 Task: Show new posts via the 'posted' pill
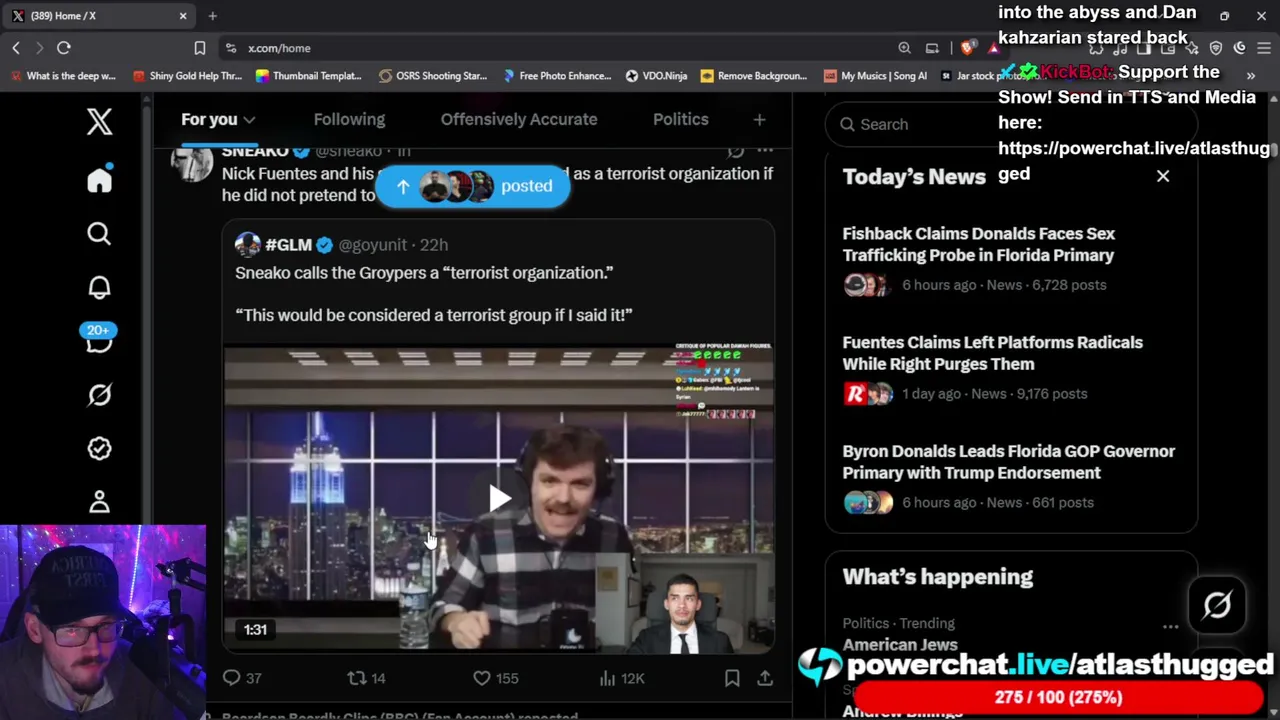[472, 186]
